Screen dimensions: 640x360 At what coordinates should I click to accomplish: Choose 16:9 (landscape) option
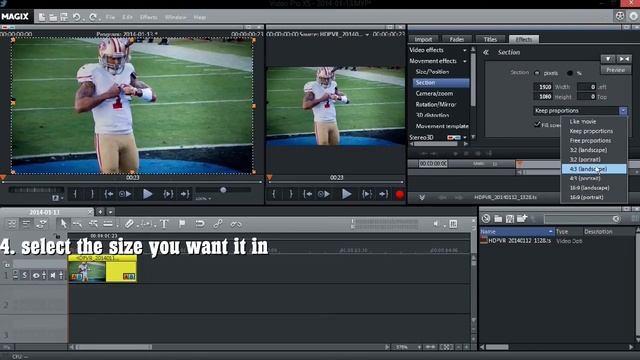[589, 188]
